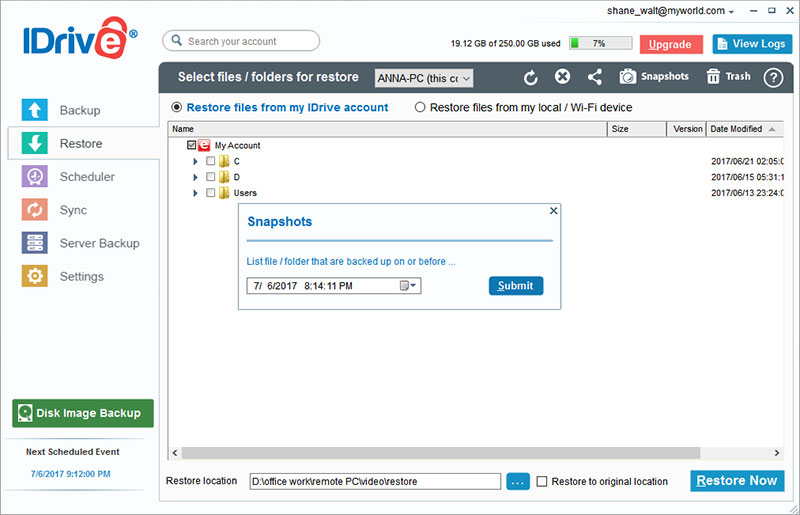Click the Upgrade button
The image size is (800, 515).
(671, 44)
